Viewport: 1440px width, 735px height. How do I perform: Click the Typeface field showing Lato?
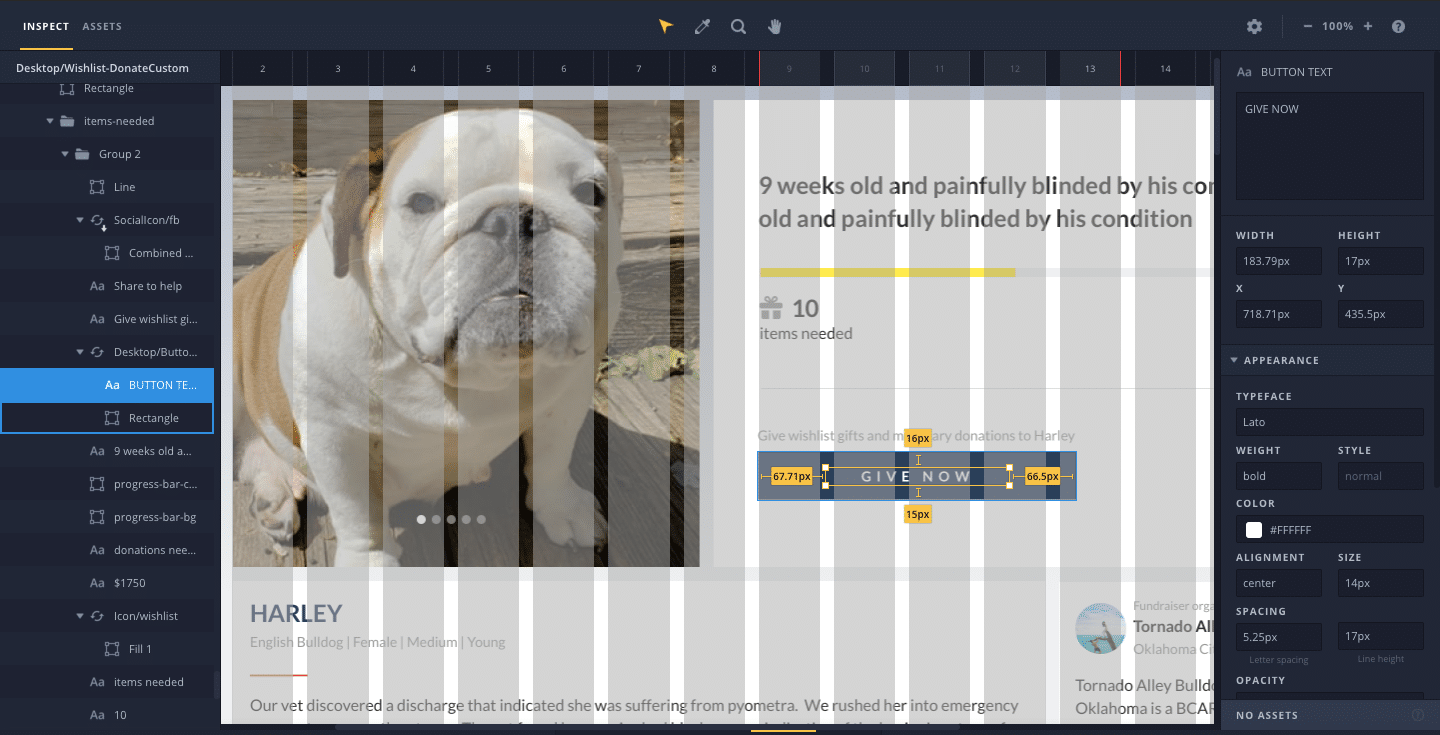pyautogui.click(x=1329, y=422)
